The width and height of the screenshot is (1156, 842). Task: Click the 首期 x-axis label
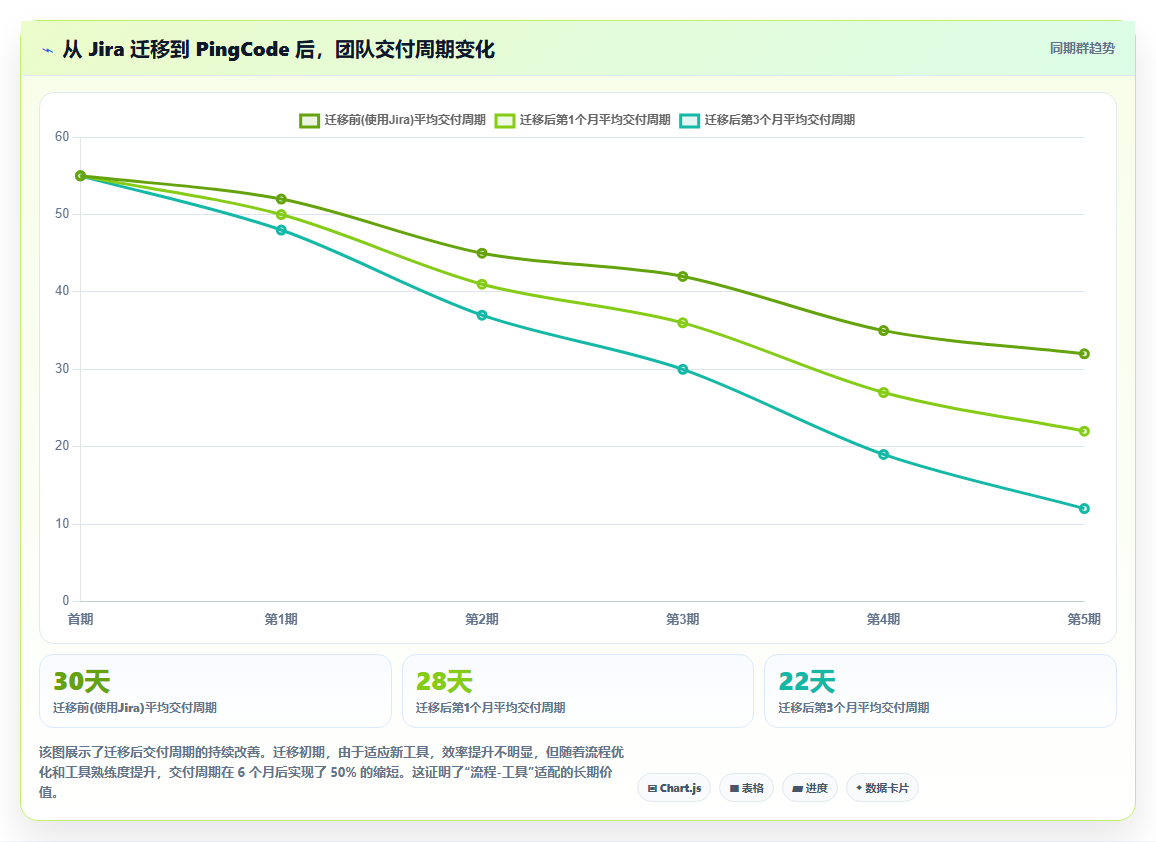[80, 619]
